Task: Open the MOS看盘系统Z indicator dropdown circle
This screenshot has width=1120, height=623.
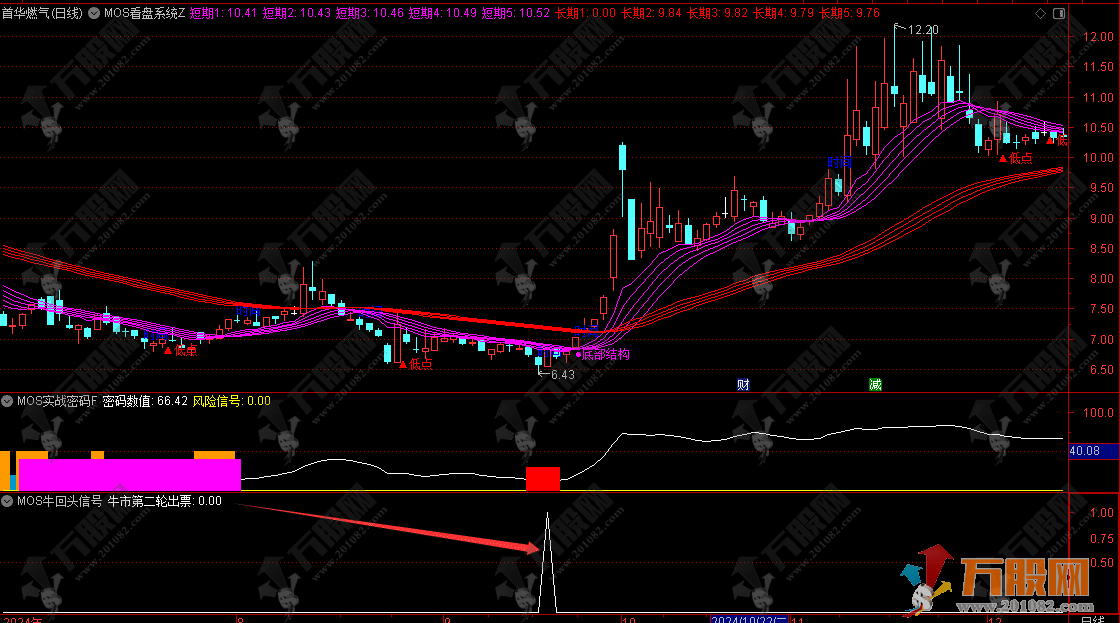Action: (94, 13)
